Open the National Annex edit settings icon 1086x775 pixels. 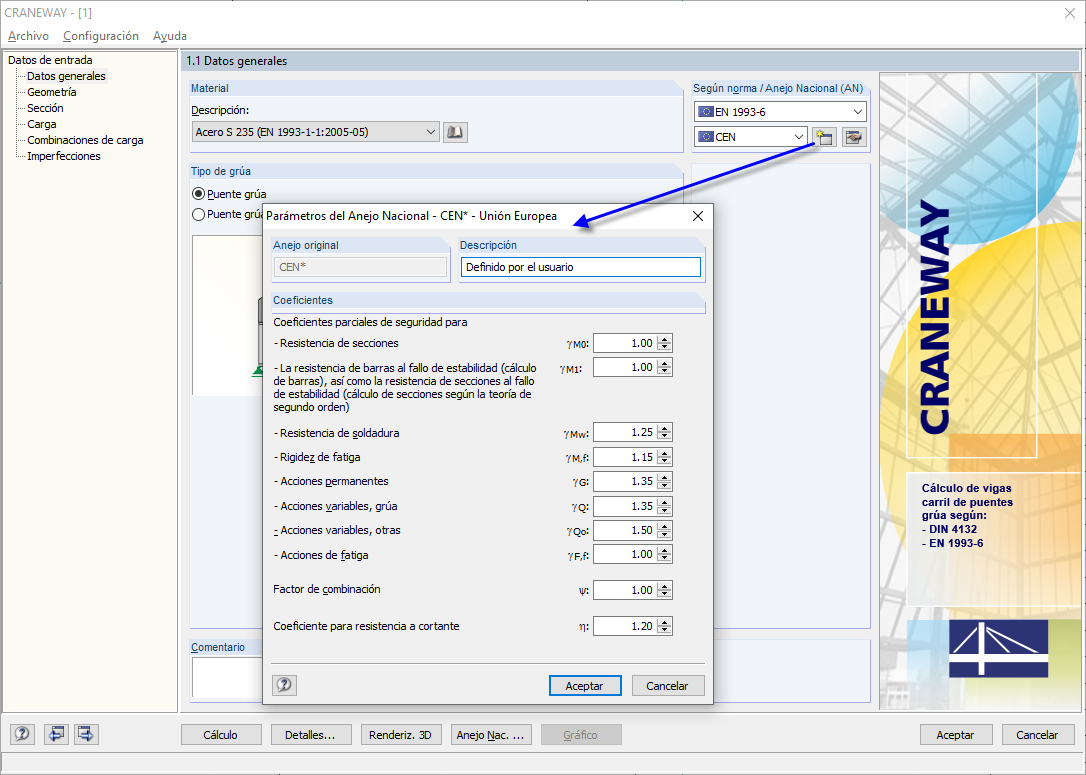(x=854, y=136)
